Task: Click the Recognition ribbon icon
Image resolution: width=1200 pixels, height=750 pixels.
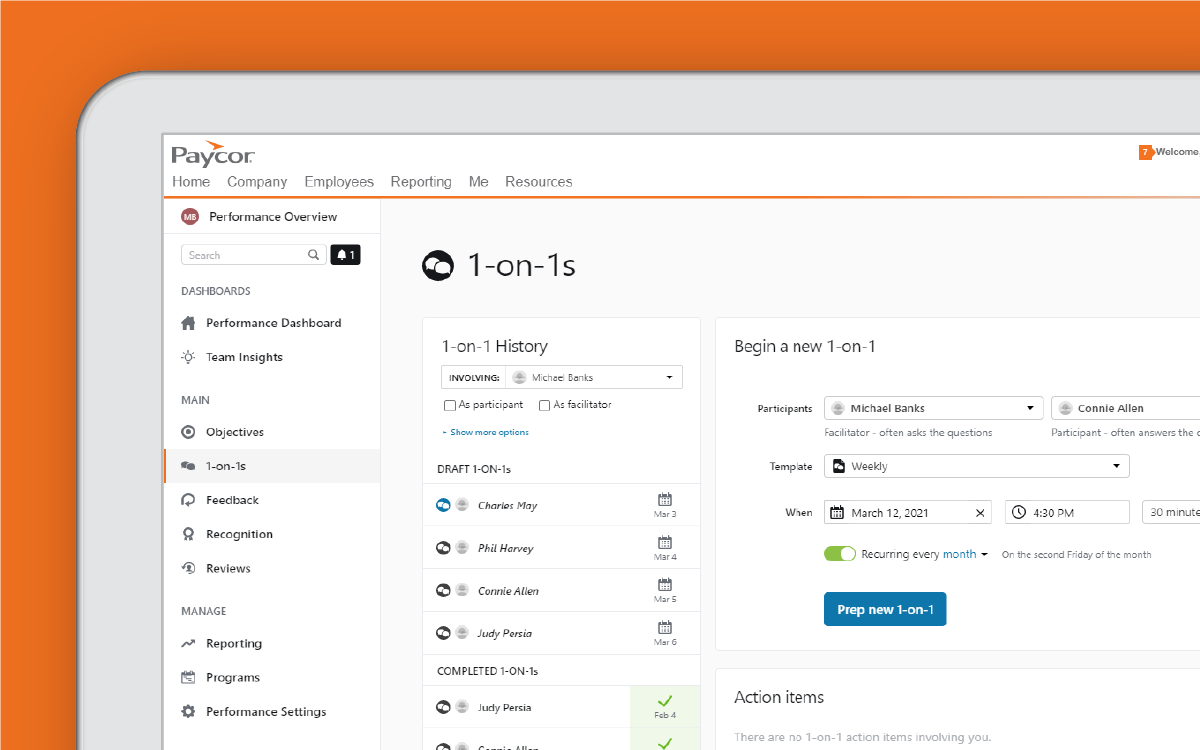Action: click(x=188, y=534)
